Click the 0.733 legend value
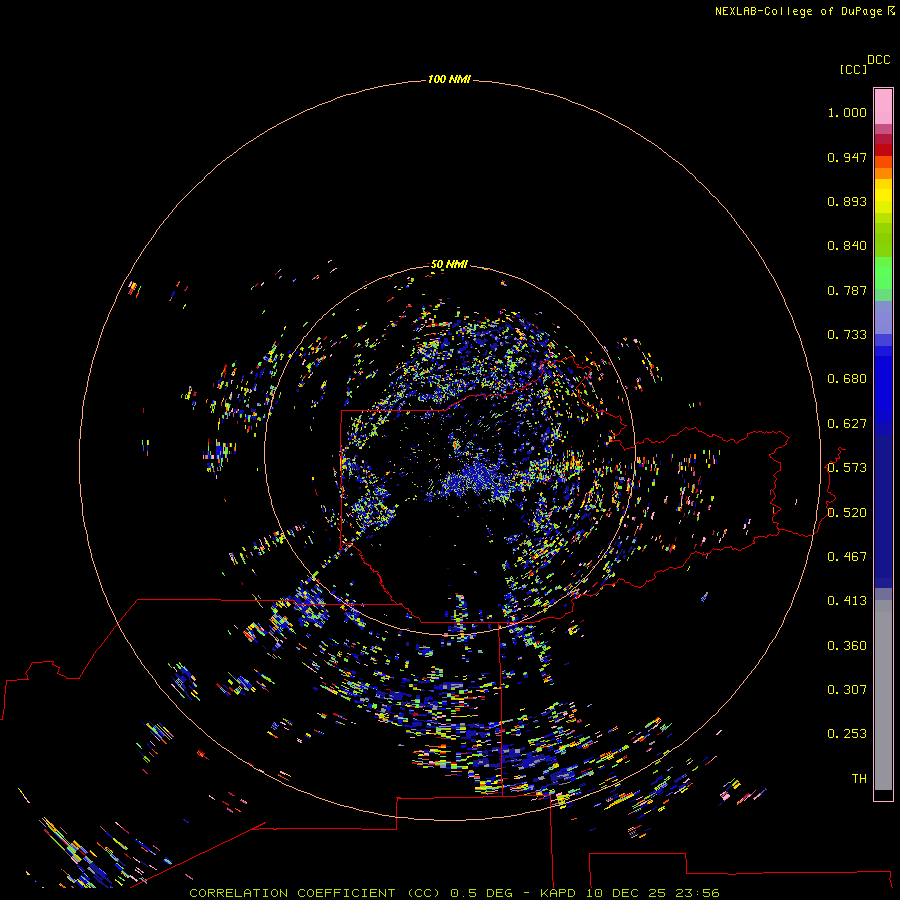 click(x=847, y=335)
